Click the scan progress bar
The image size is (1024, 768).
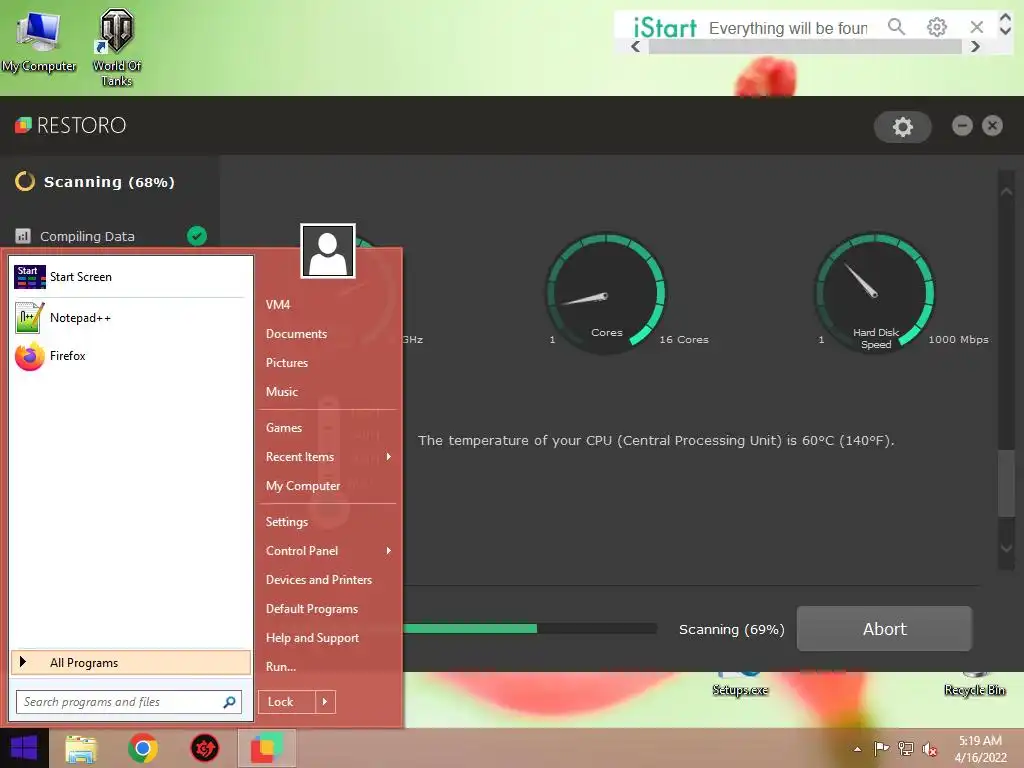(x=530, y=628)
